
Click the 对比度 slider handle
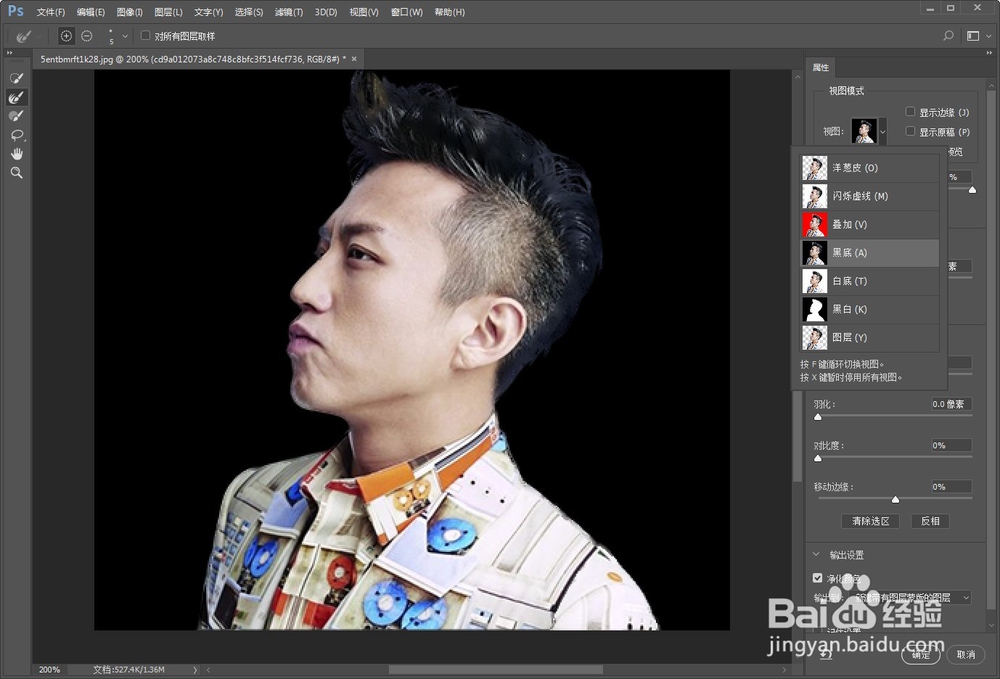[x=818, y=458]
